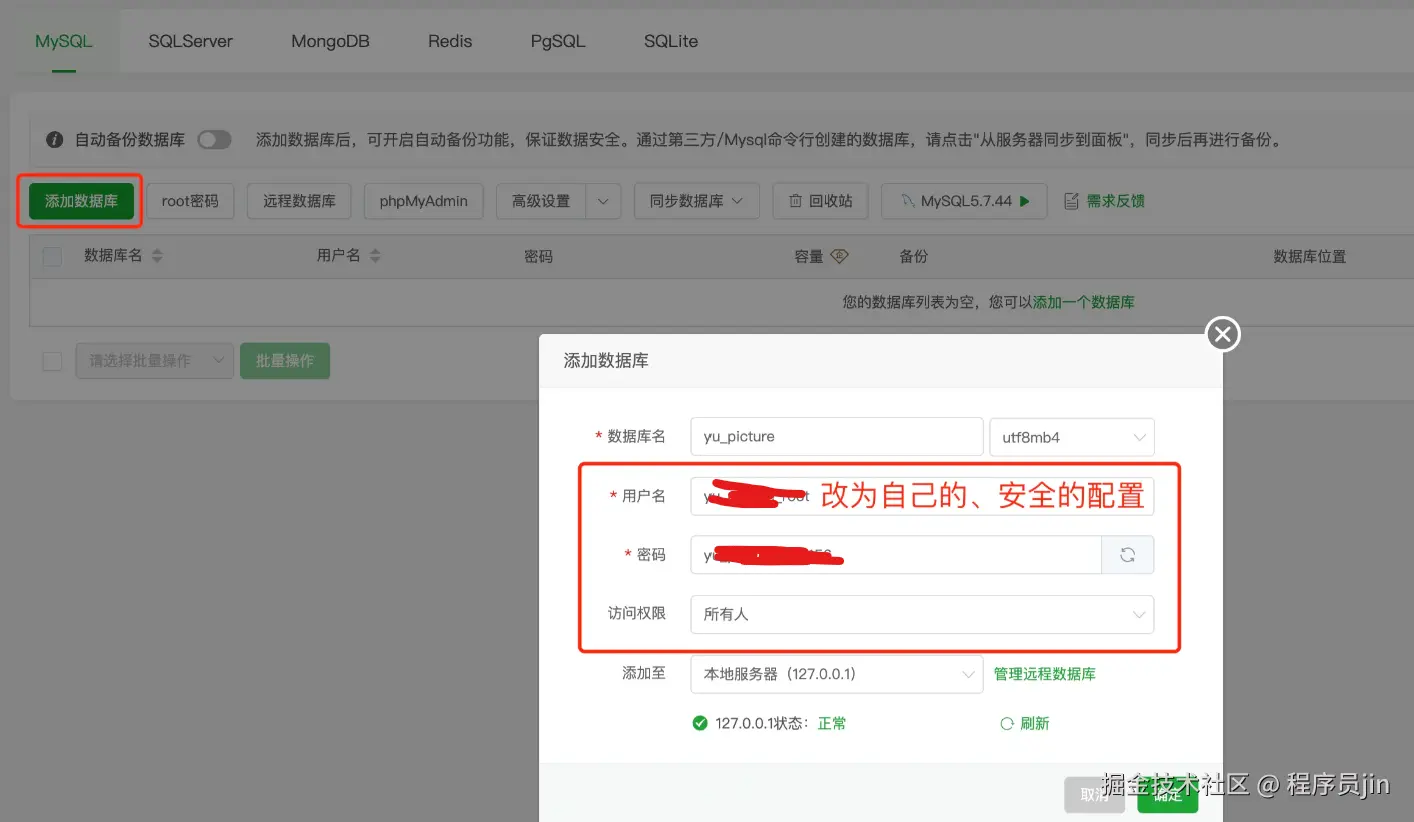Open the SQLite tab
Image resolution: width=1414 pixels, height=822 pixels.
pyautogui.click(x=671, y=41)
